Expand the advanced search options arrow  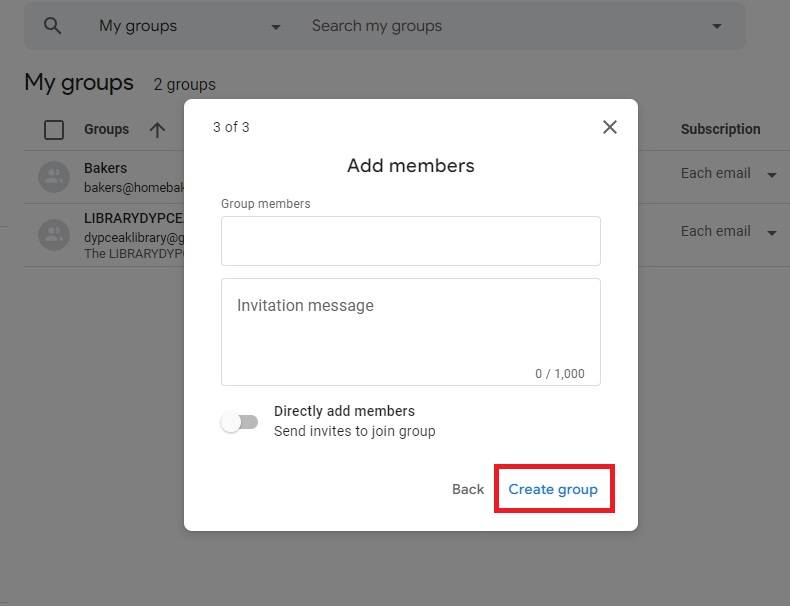click(x=716, y=26)
